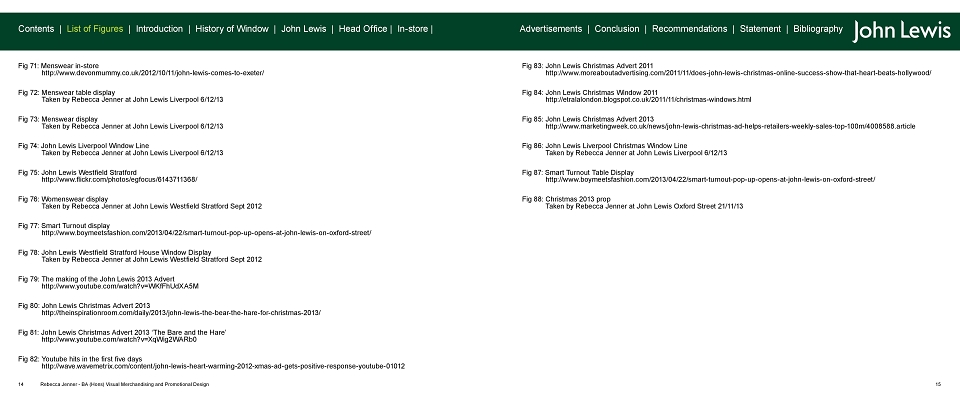Select 'Fig 88: Christmas 2013 prop' caption
The width and height of the screenshot is (960, 404).
566,199
